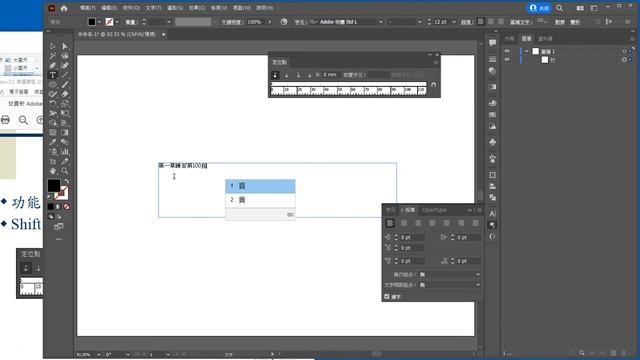640x360 pixels.
Task: Select the Eyedropper tool
Action: click(53, 142)
